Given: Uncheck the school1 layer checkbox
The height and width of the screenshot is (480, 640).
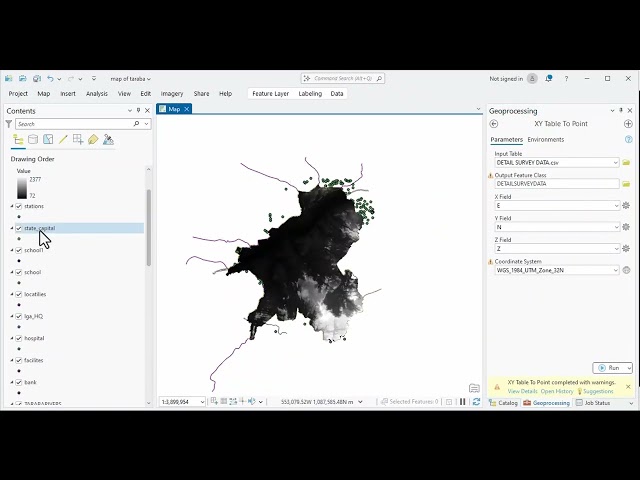Looking at the screenshot, I should (18, 250).
